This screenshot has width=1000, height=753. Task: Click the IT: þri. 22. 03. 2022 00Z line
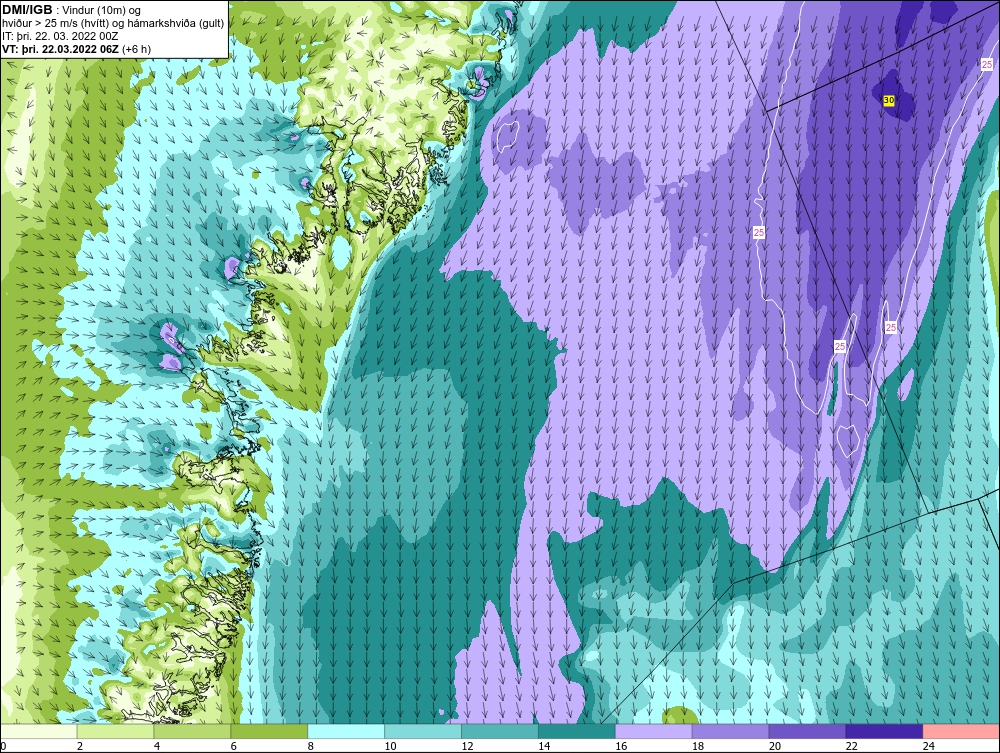(x=61, y=36)
